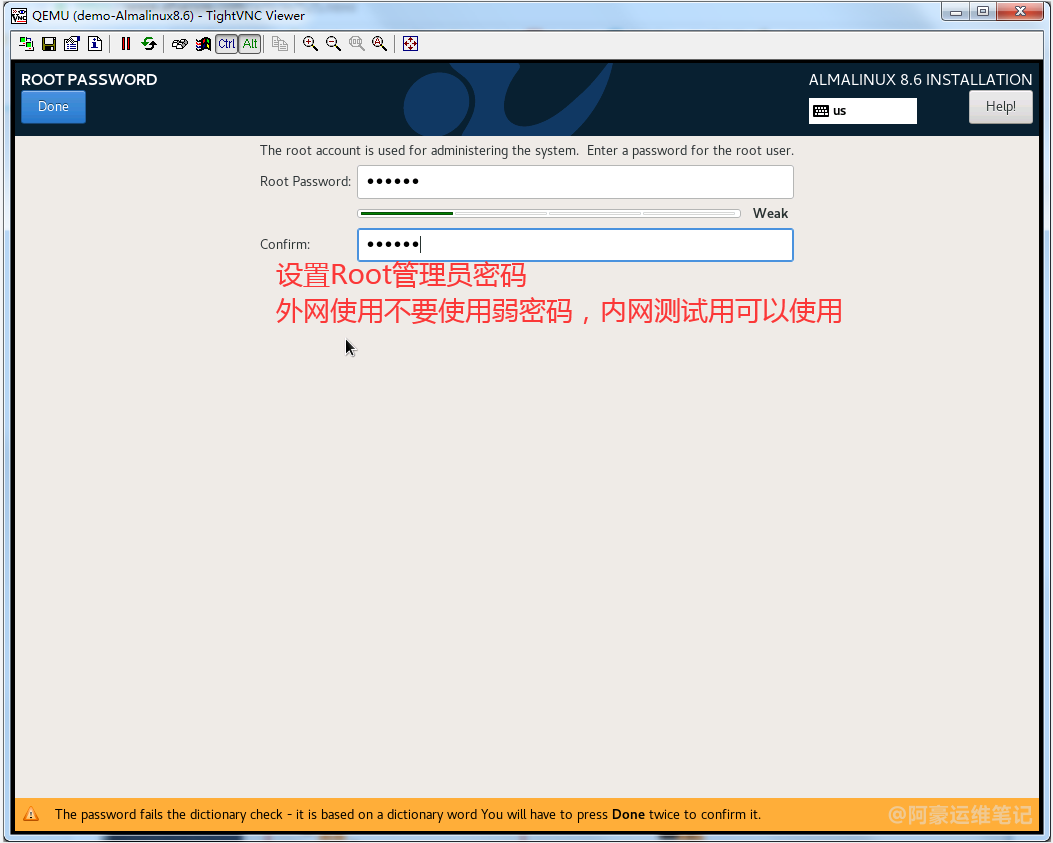Click the Transfer files toolbar icon
The height and width of the screenshot is (843, 1053).
pyautogui.click(x=280, y=44)
